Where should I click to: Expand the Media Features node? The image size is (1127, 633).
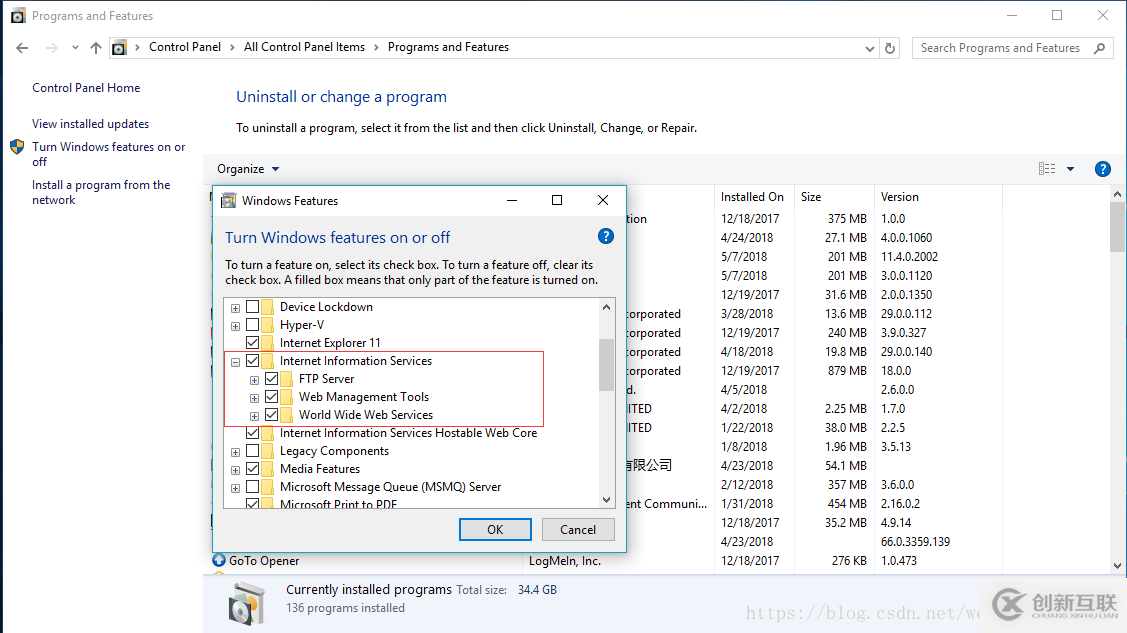[x=235, y=470]
